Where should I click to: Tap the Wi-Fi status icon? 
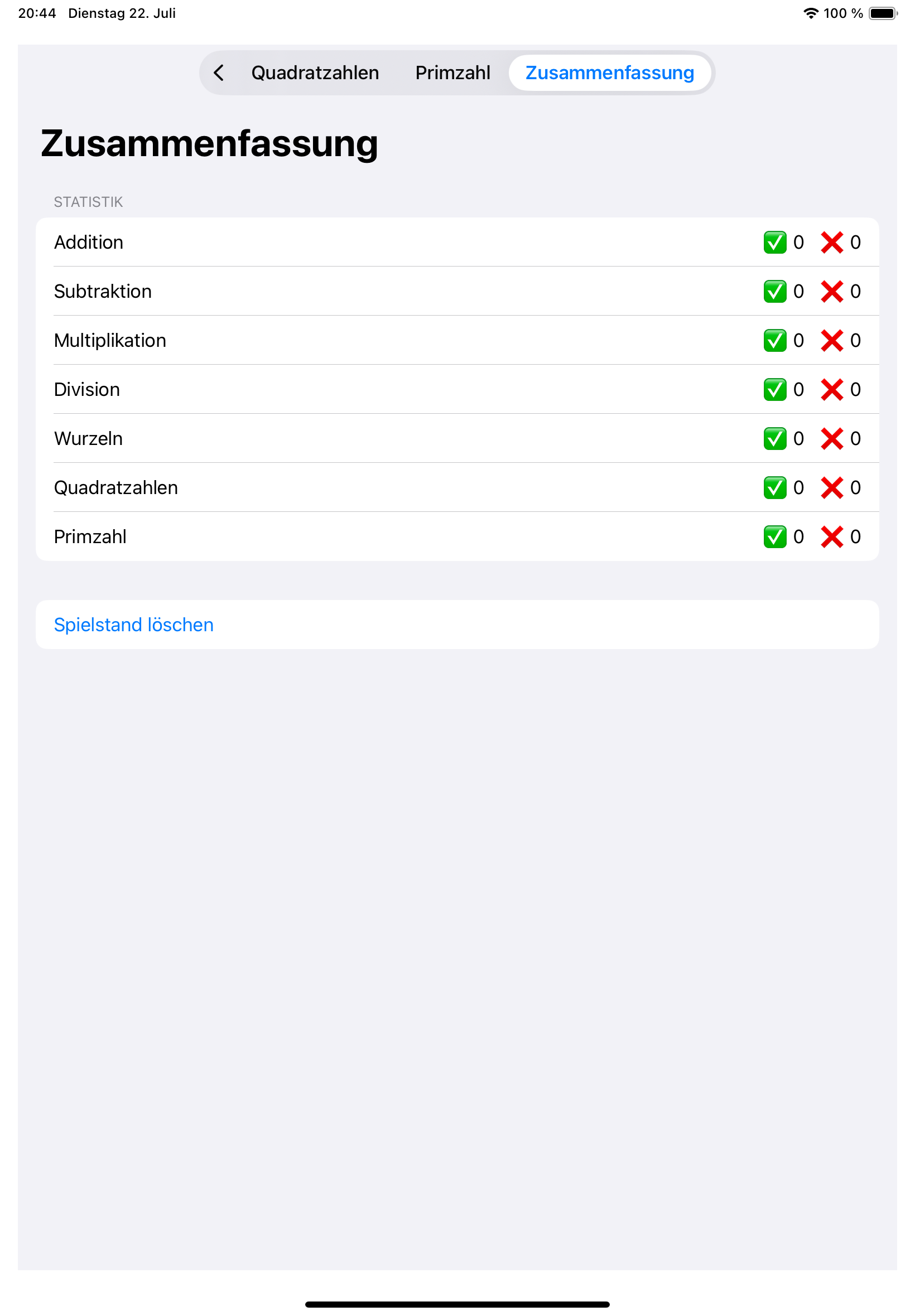tap(810, 13)
